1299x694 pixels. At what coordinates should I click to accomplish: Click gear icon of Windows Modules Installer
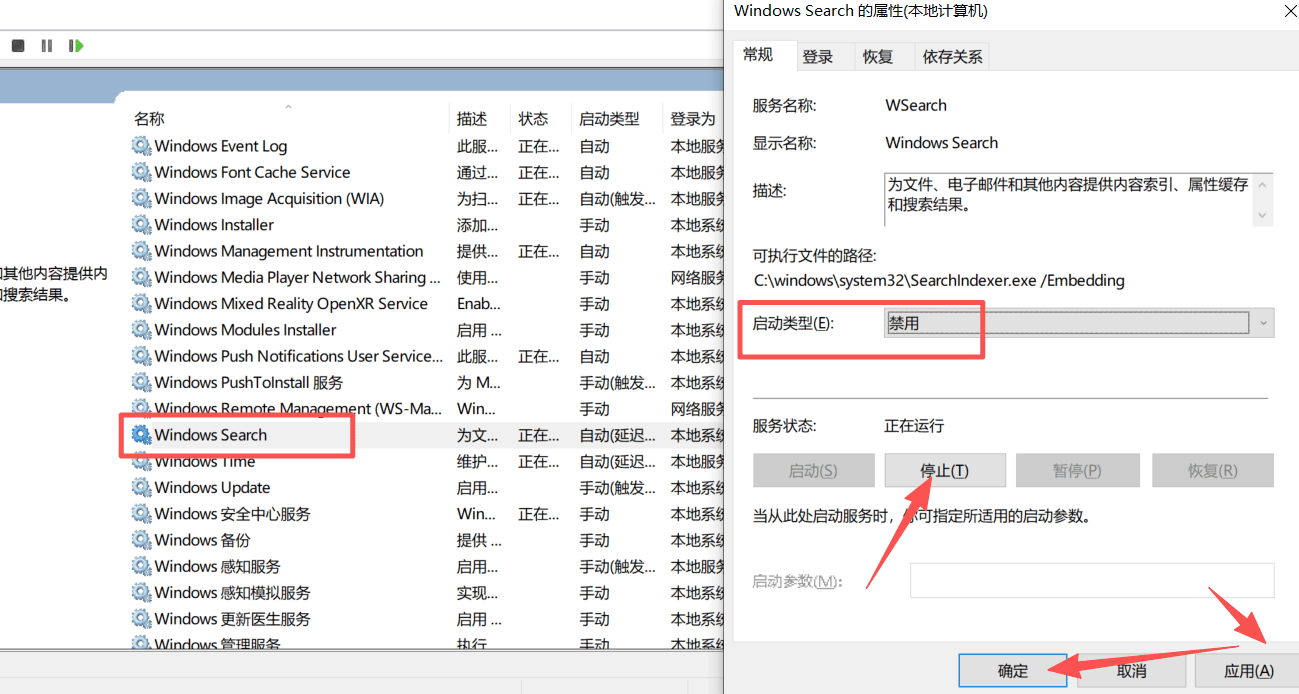(x=141, y=330)
